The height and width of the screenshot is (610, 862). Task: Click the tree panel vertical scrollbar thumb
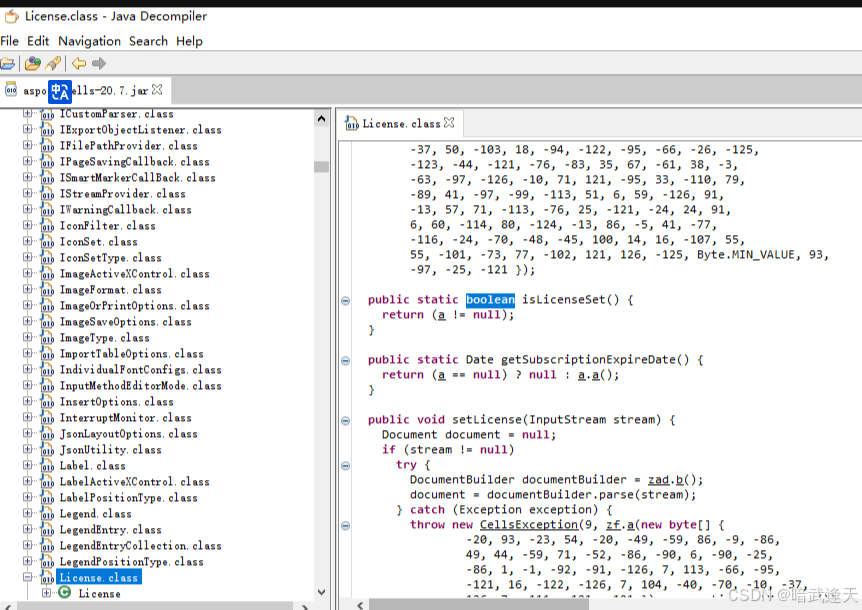tap(322, 167)
